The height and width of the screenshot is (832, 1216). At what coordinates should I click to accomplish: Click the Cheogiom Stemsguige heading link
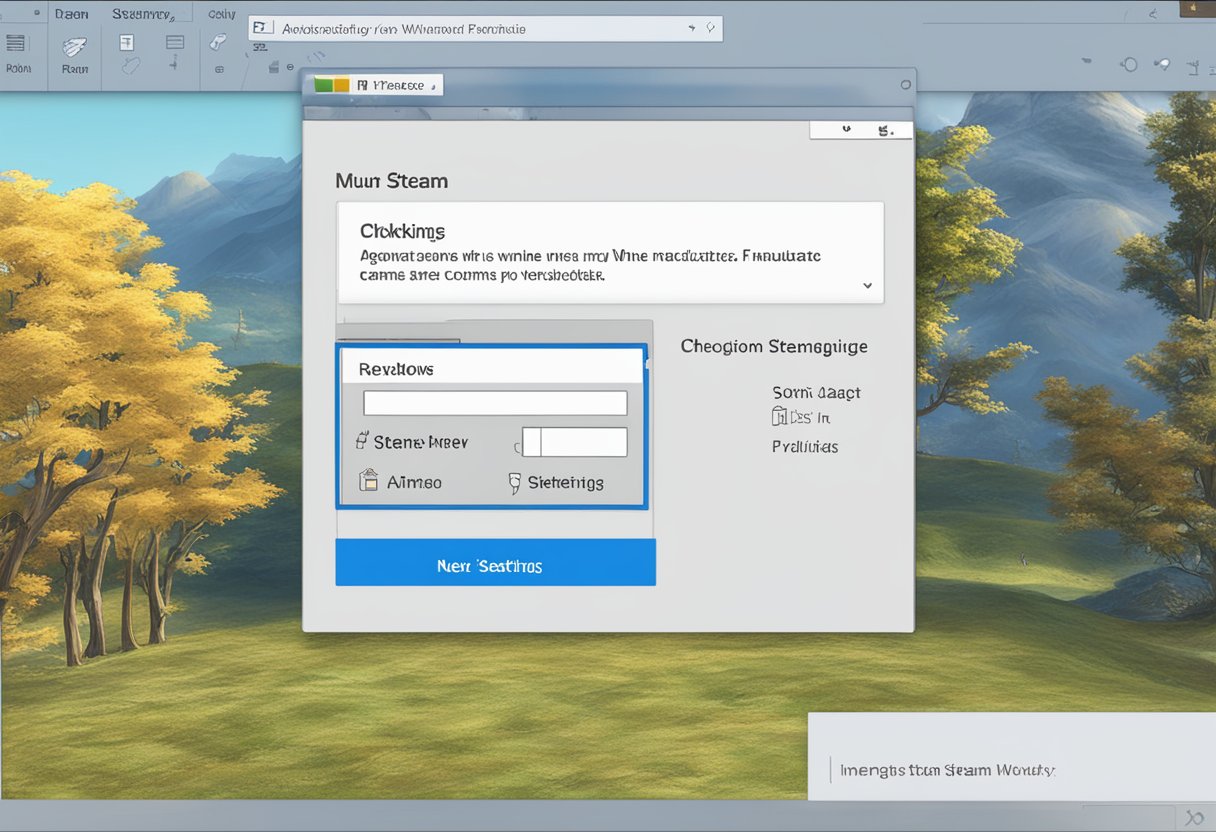click(x=773, y=346)
